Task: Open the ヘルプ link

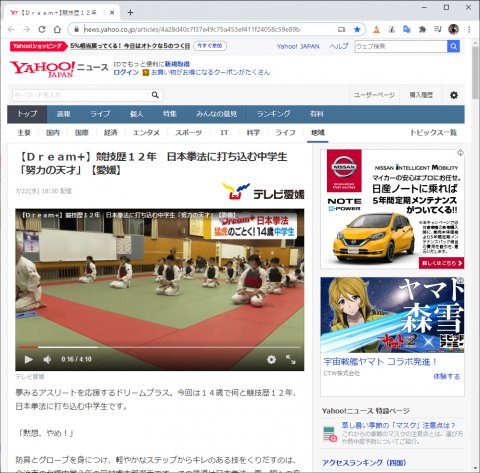Action: coord(339,46)
